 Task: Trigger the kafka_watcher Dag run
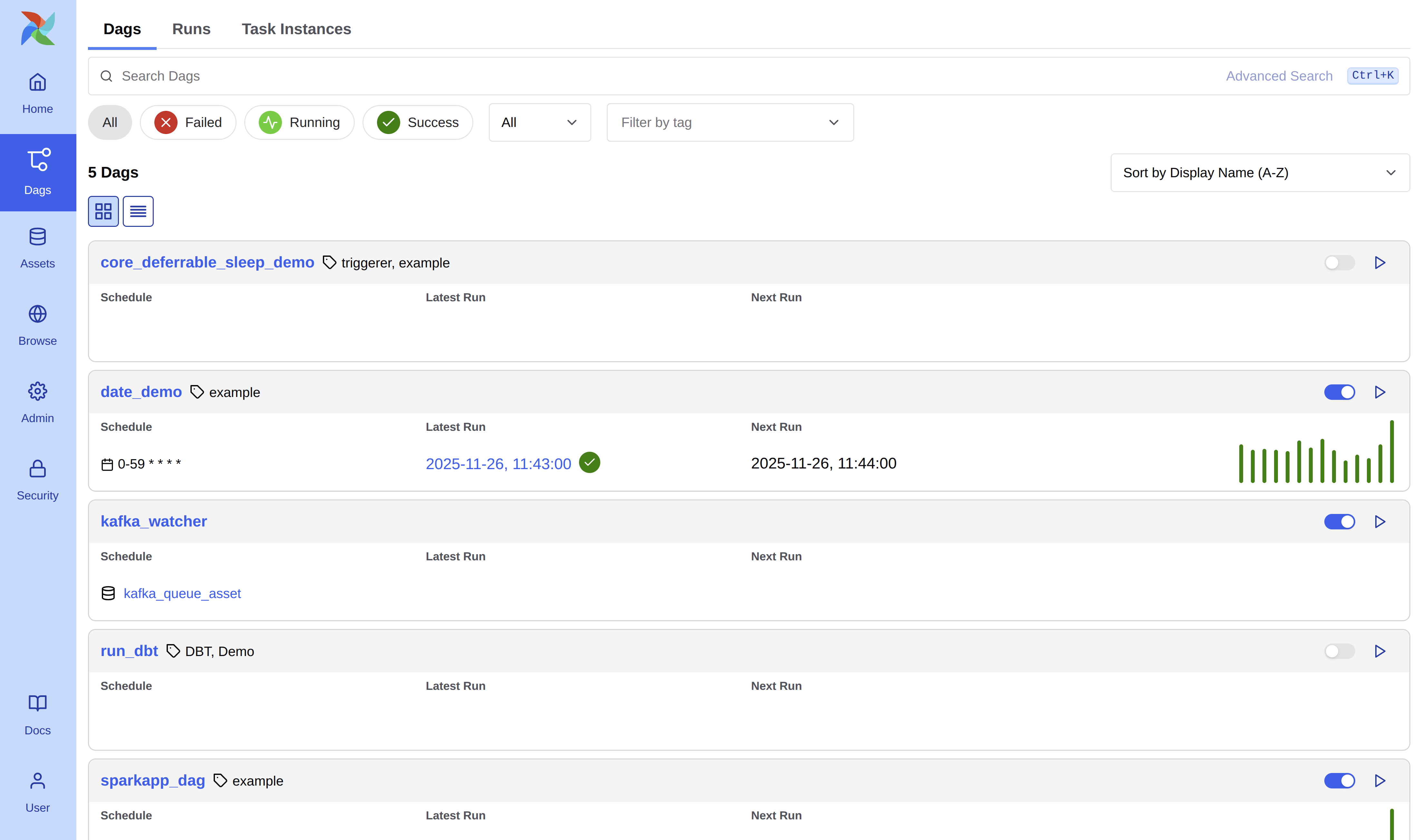(1380, 521)
